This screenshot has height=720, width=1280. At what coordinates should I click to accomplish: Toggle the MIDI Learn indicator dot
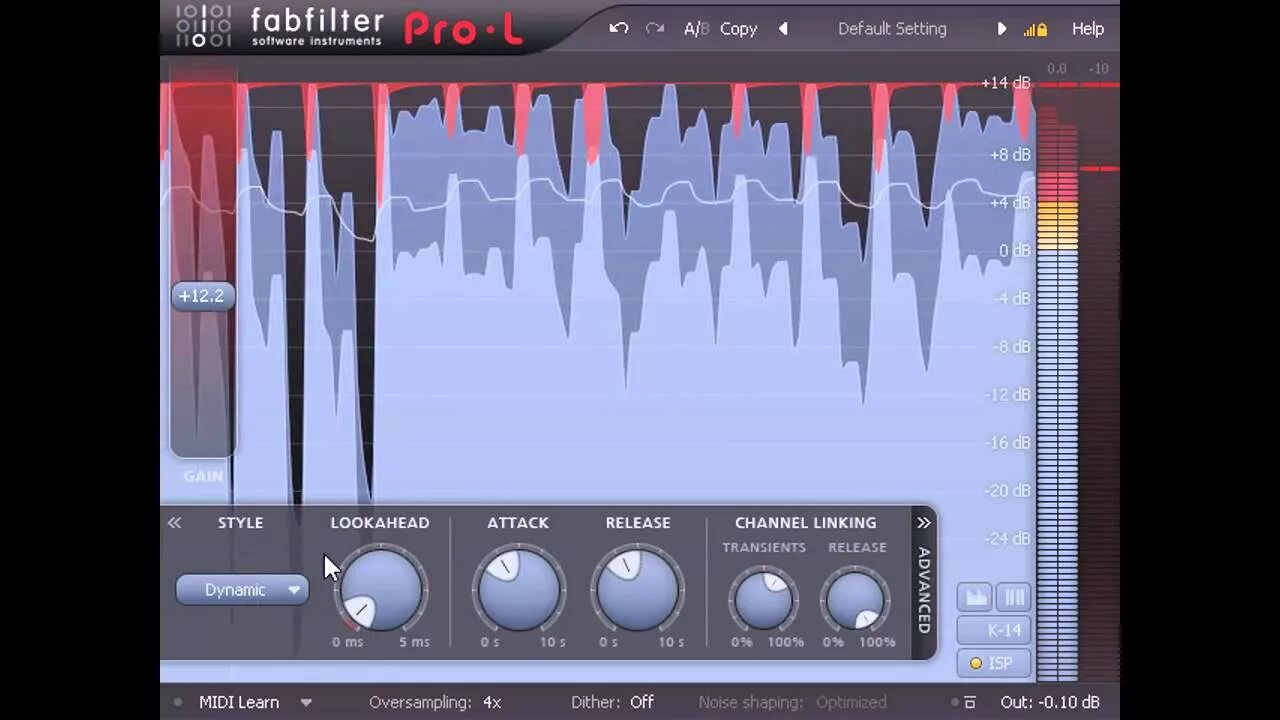coord(179,702)
